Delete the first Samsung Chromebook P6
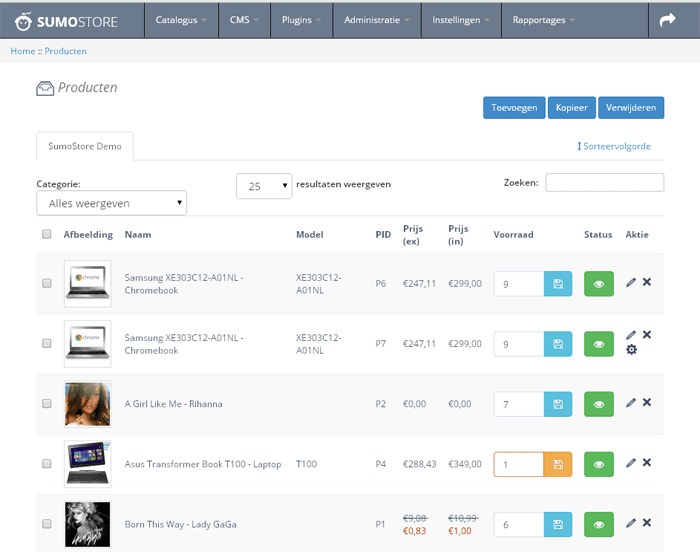The width and height of the screenshot is (700, 552). (647, 283)
